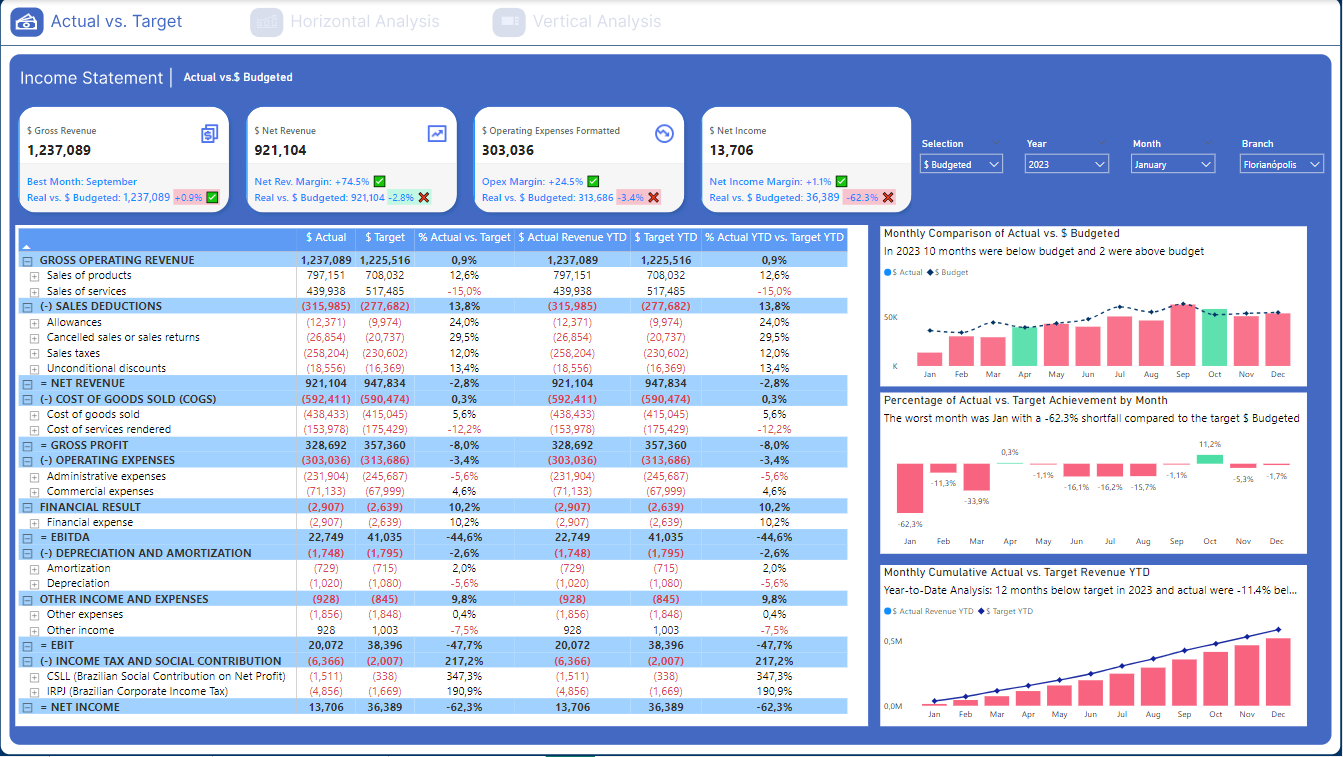Expand the Sales taxes row
The height and width of the screenshot is (757, 1343).
(34, 353)
